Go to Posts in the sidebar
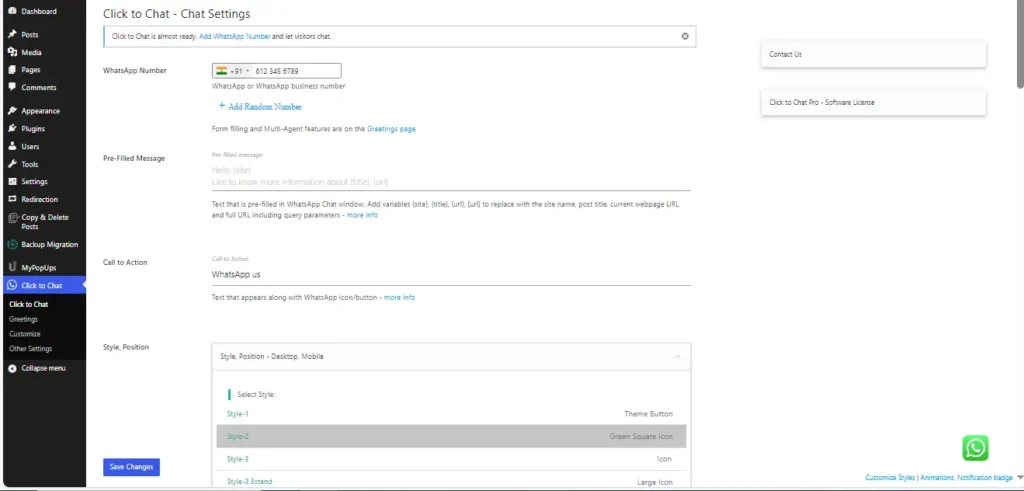Image resolution: width=1024 pixels, height=491 pixels. (x=30, y=34)
